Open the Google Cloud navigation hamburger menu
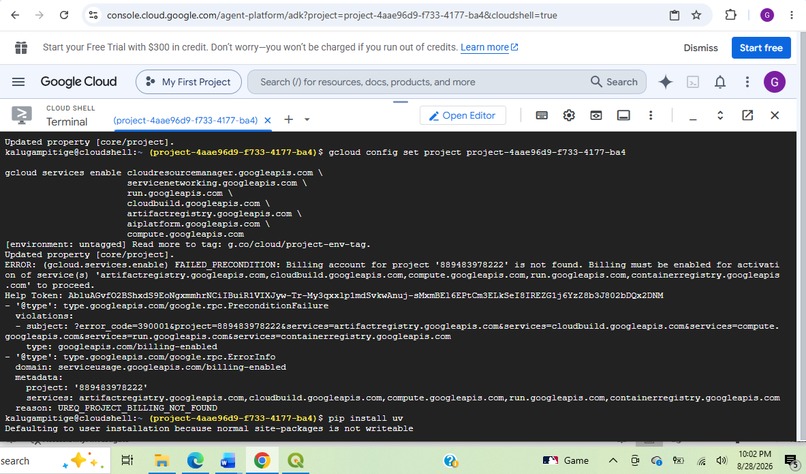The image size is (806, 474). click(x=19, y=82)
